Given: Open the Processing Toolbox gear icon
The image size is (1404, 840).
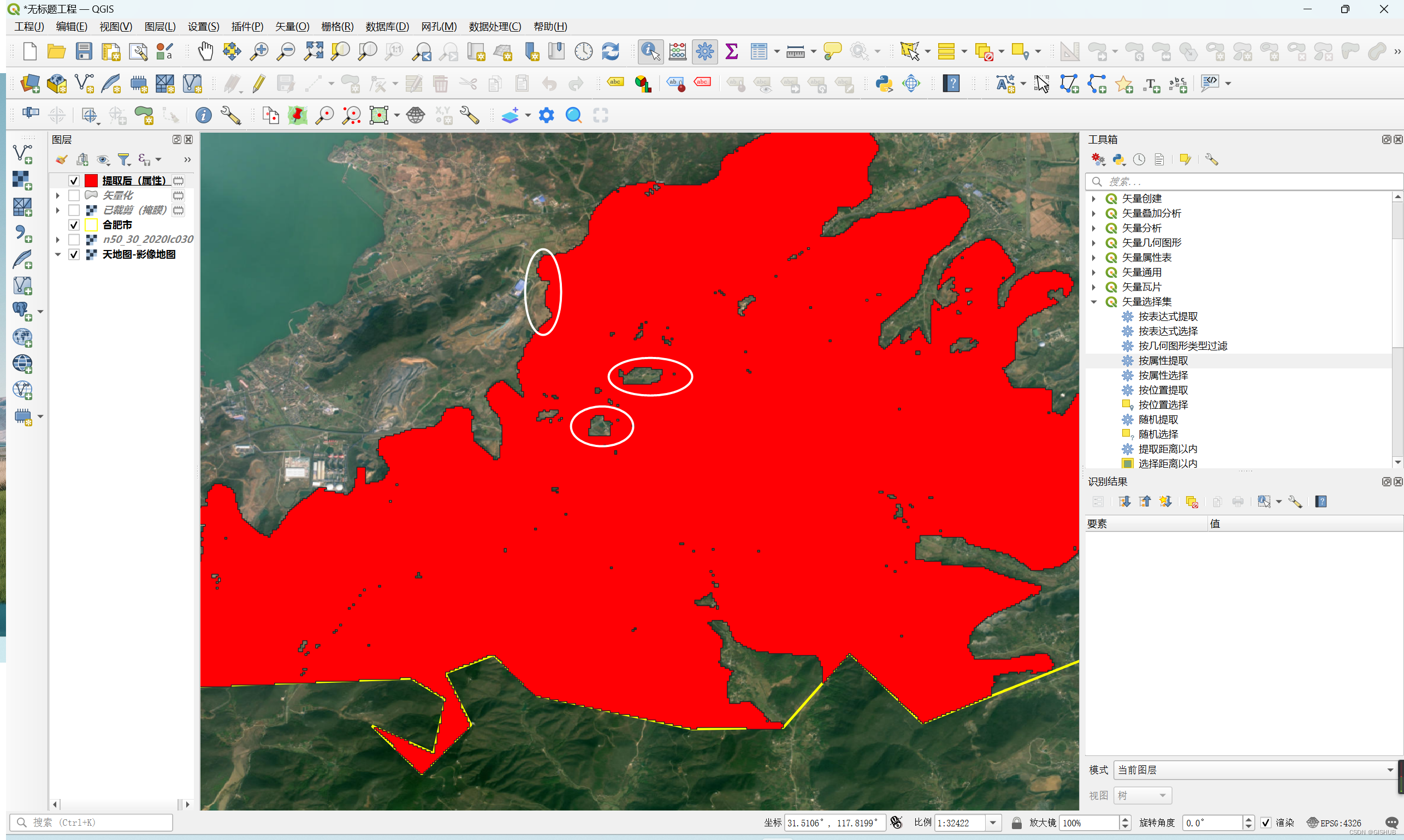Looking at the screenshot, I should 704,51.
